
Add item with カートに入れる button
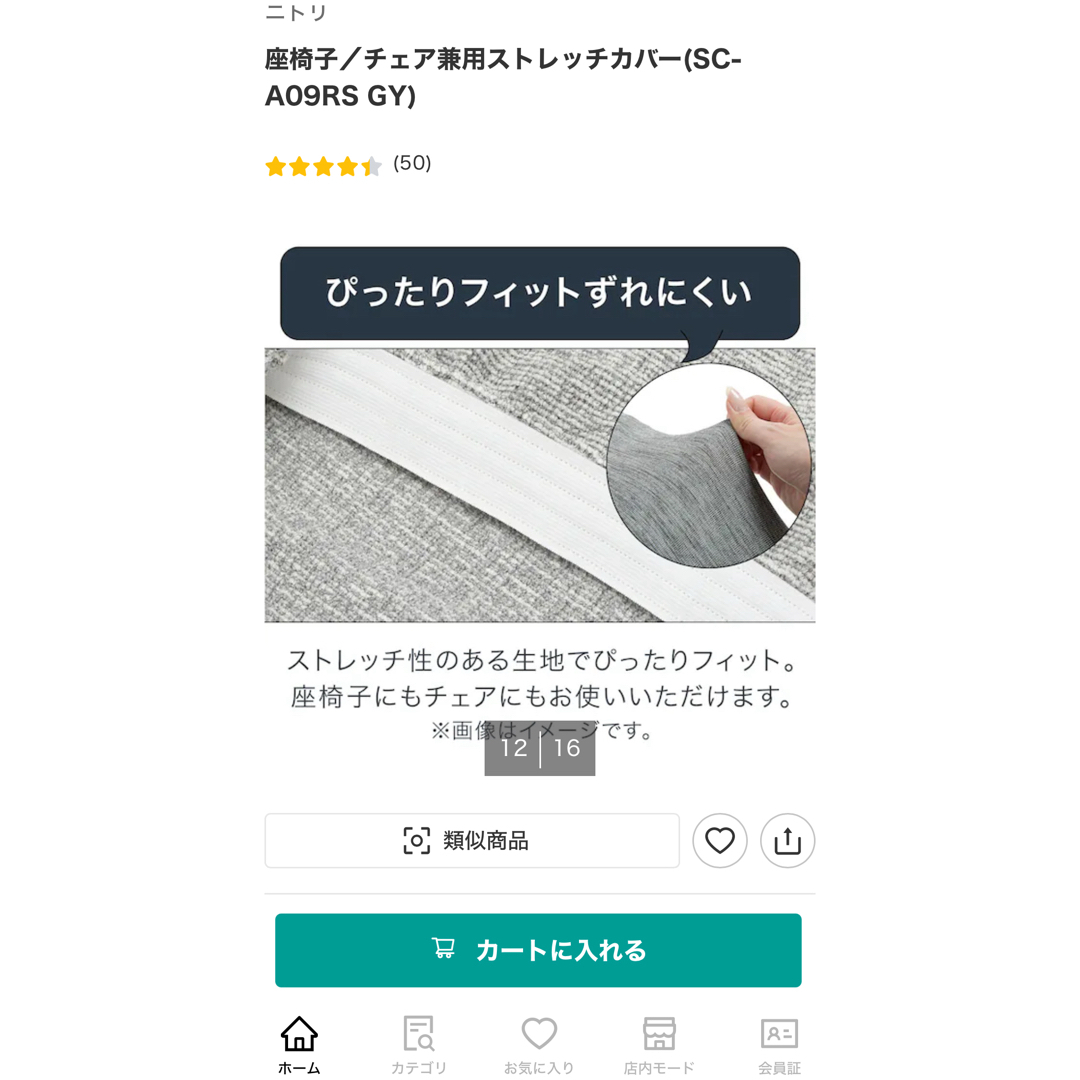538,950
